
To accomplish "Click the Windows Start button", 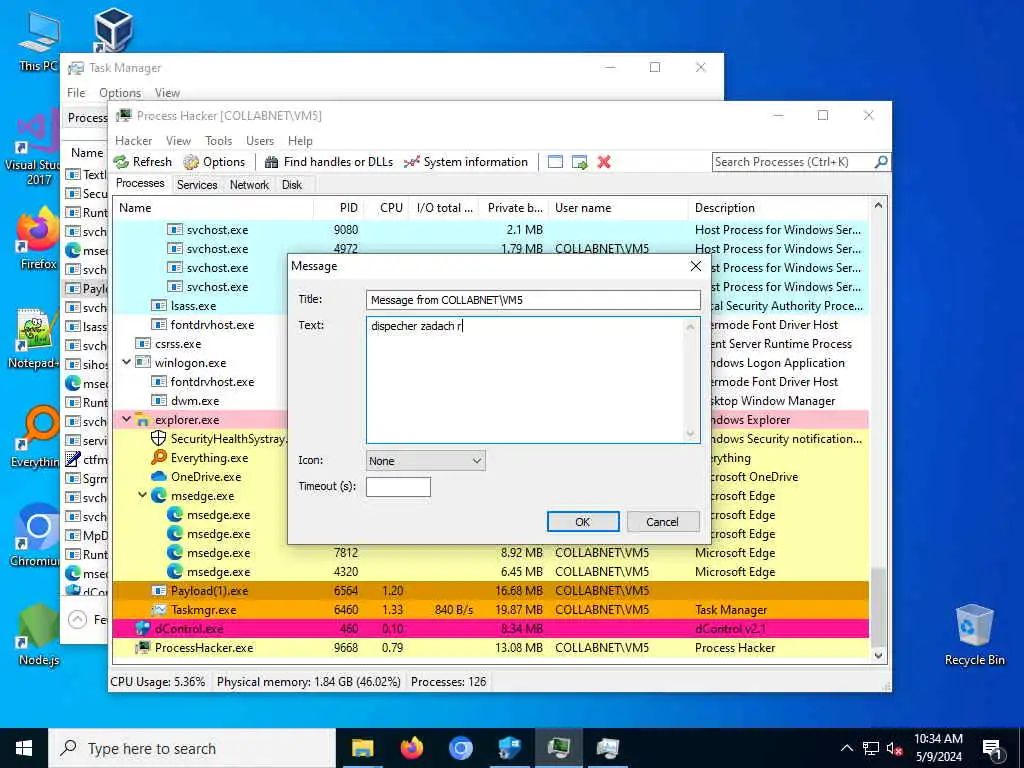I will click(24, 748).
